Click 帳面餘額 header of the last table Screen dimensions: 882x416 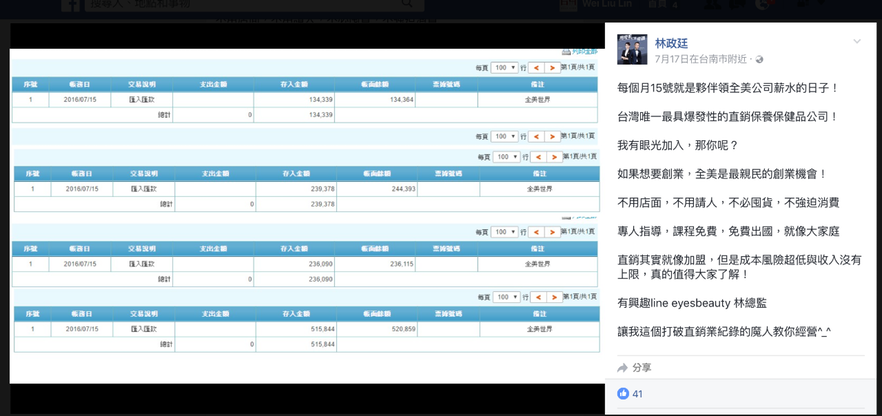377,314
